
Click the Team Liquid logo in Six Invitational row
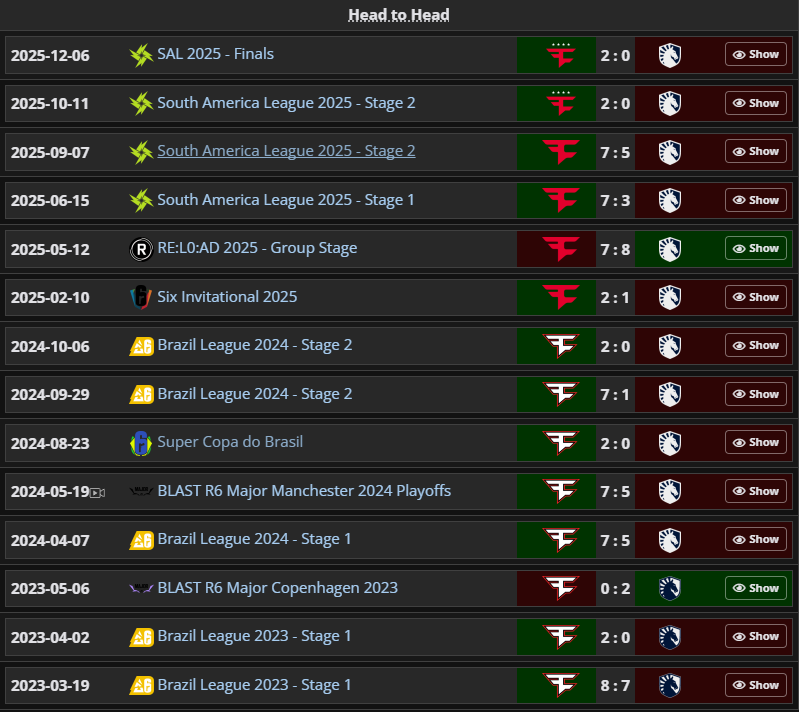670,297
